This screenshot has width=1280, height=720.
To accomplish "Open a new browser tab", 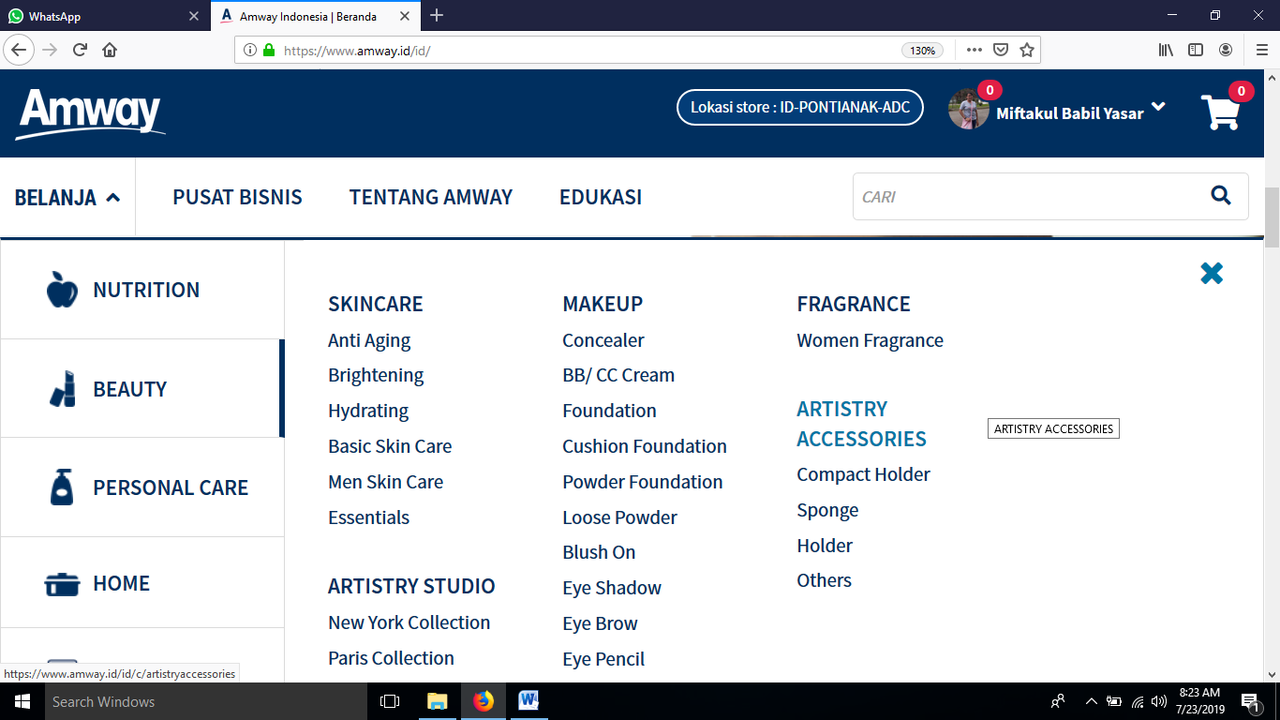I will pos(436,15).
